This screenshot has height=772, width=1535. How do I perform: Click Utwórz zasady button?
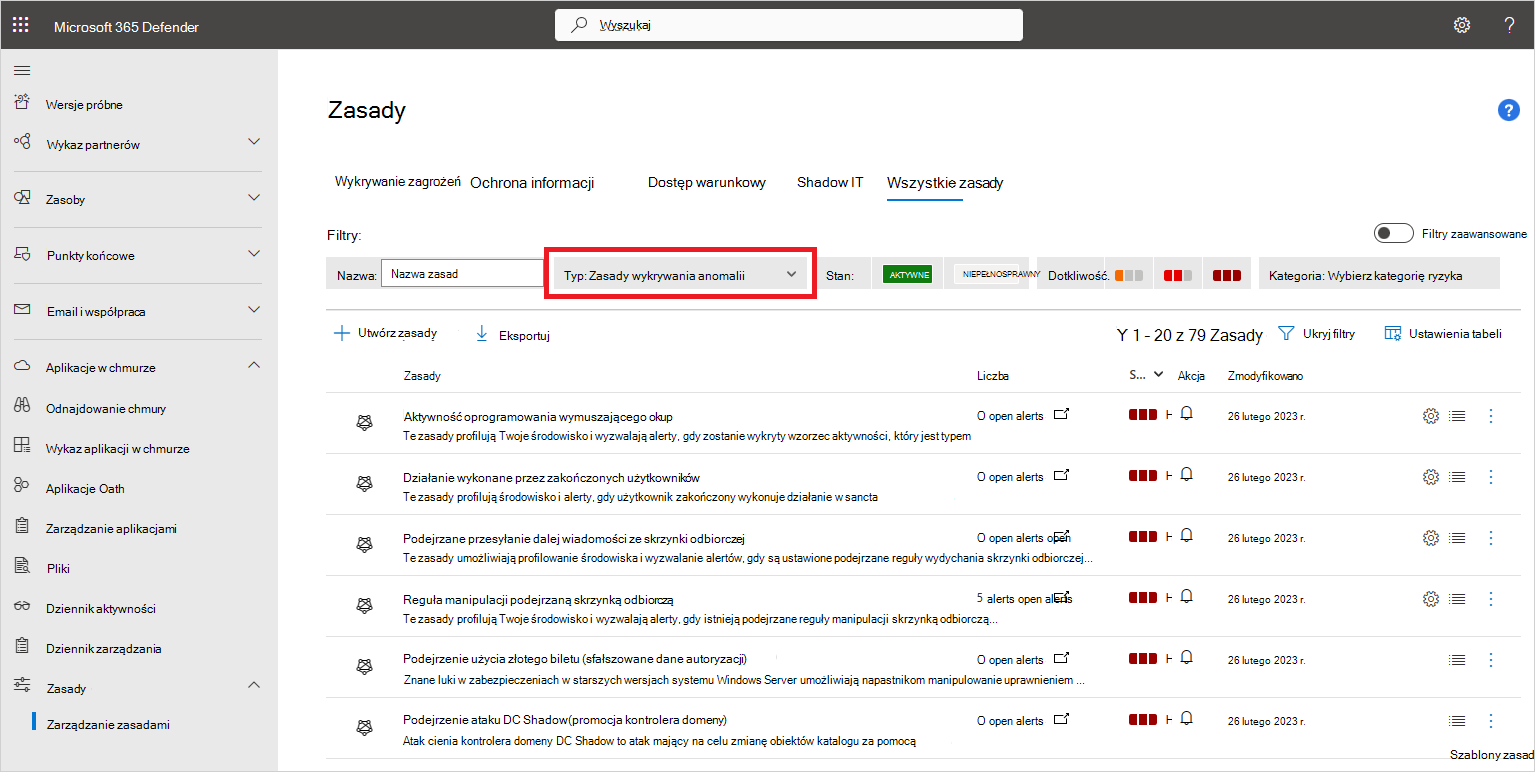click(x=385, y=334)
